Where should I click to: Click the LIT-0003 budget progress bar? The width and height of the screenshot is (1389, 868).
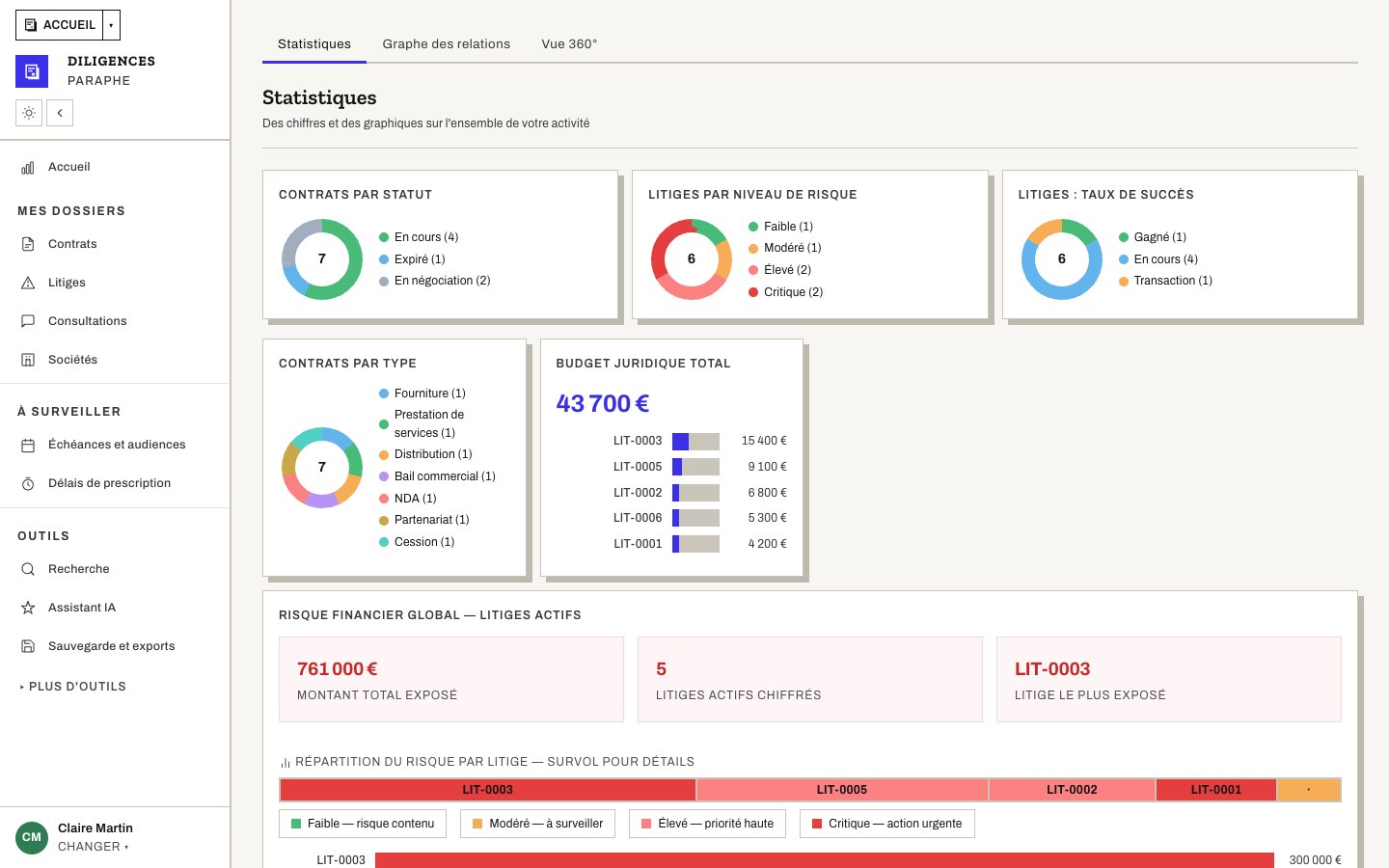(x=695, y=441)
